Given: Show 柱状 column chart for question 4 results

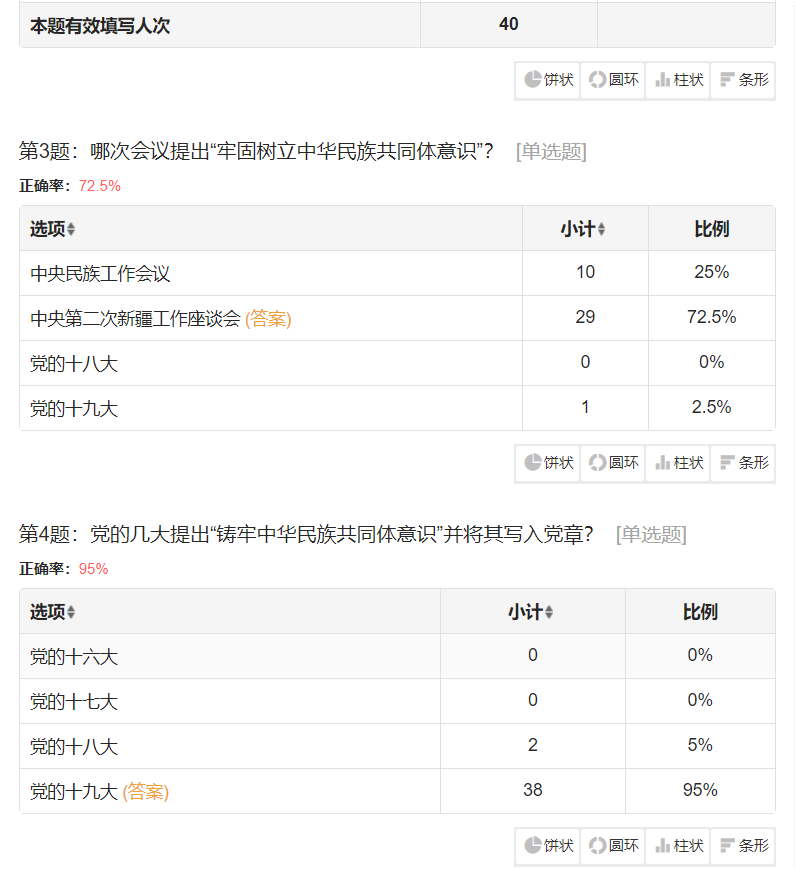Looking at the screenshot, I should (x=678, y=846).
